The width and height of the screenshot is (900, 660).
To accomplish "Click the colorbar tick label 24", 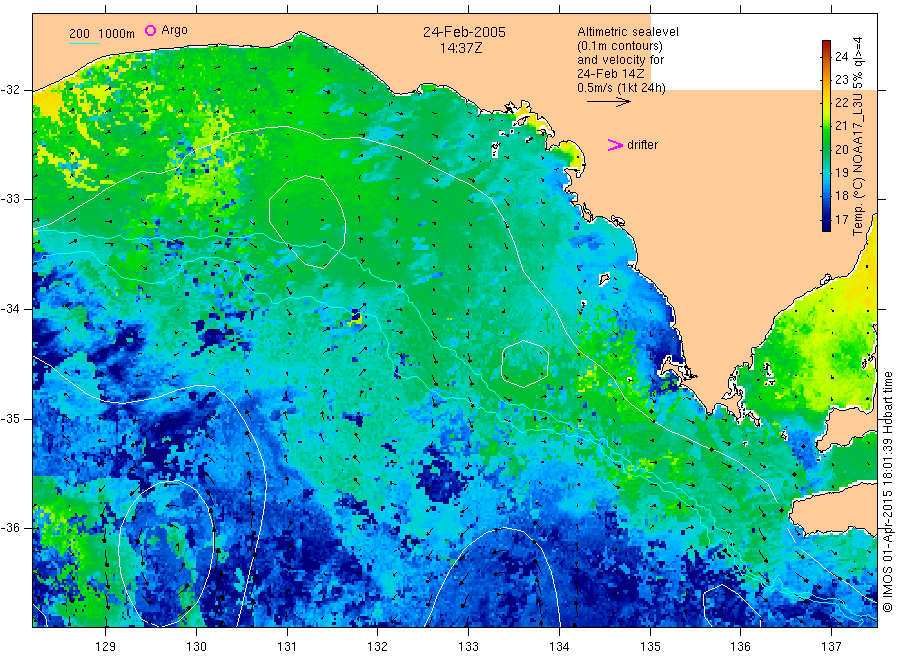I will click(841, 56).
